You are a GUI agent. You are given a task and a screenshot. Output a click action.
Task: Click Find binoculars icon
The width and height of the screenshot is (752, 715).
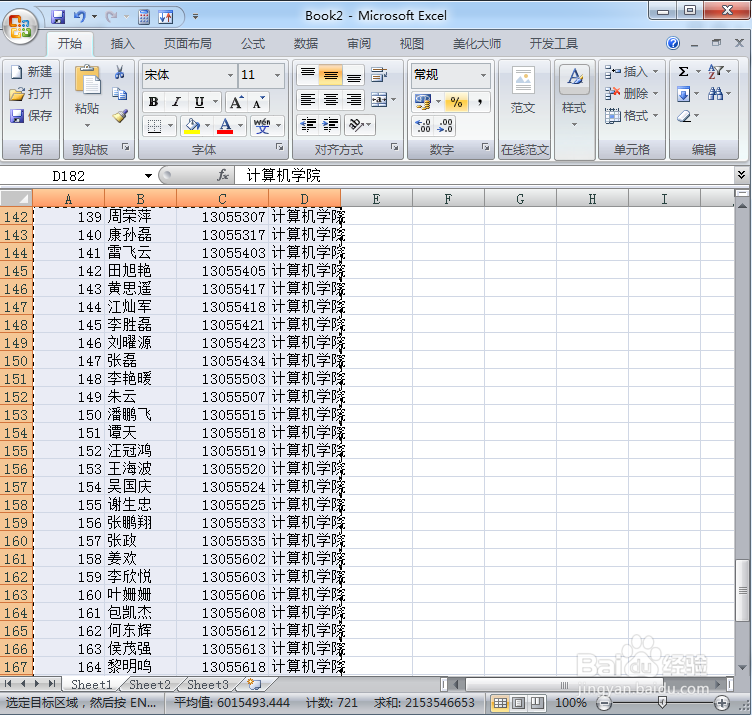pyautogui.click(x=715, y=94)
